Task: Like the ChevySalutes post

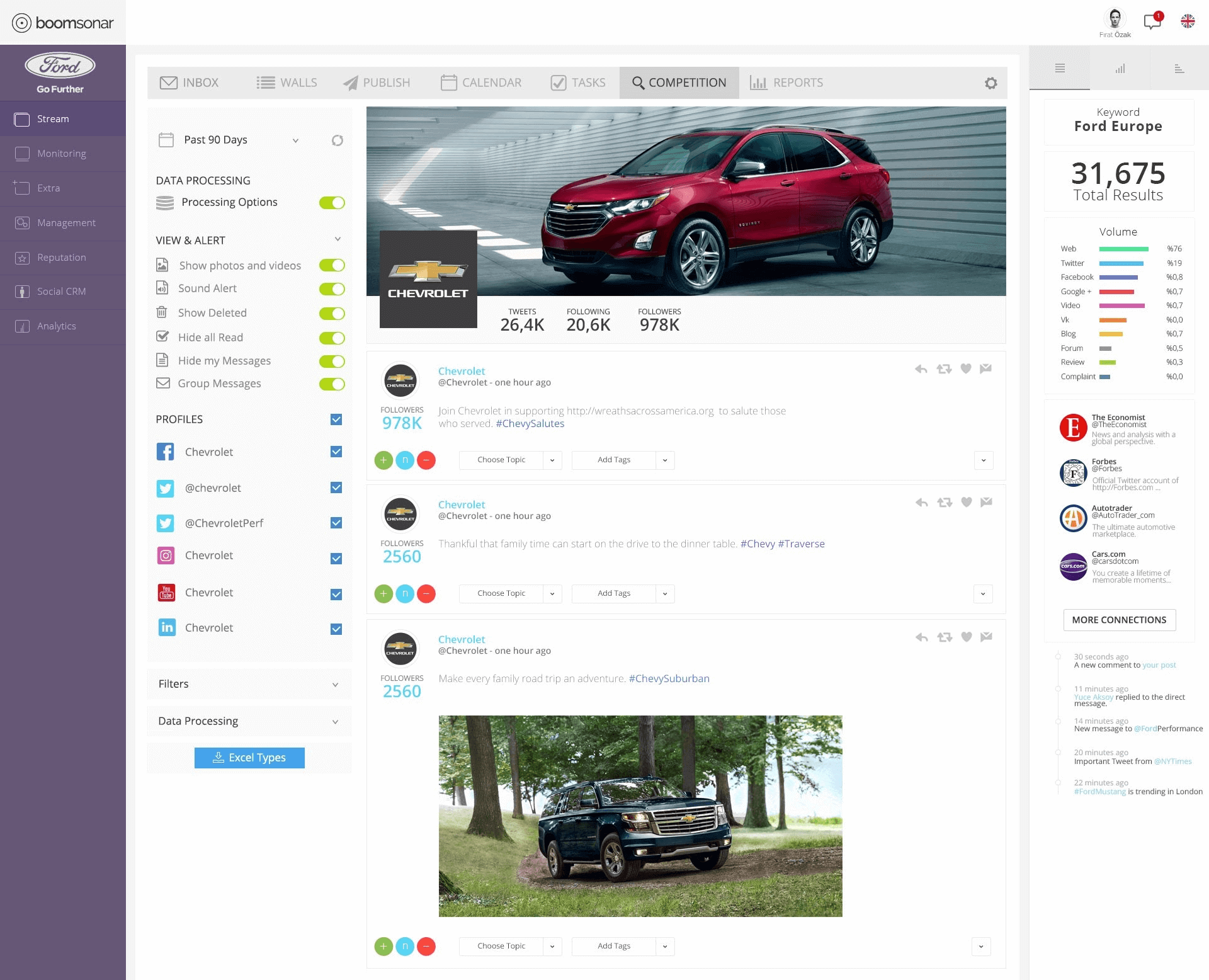Action: [965, 368]
